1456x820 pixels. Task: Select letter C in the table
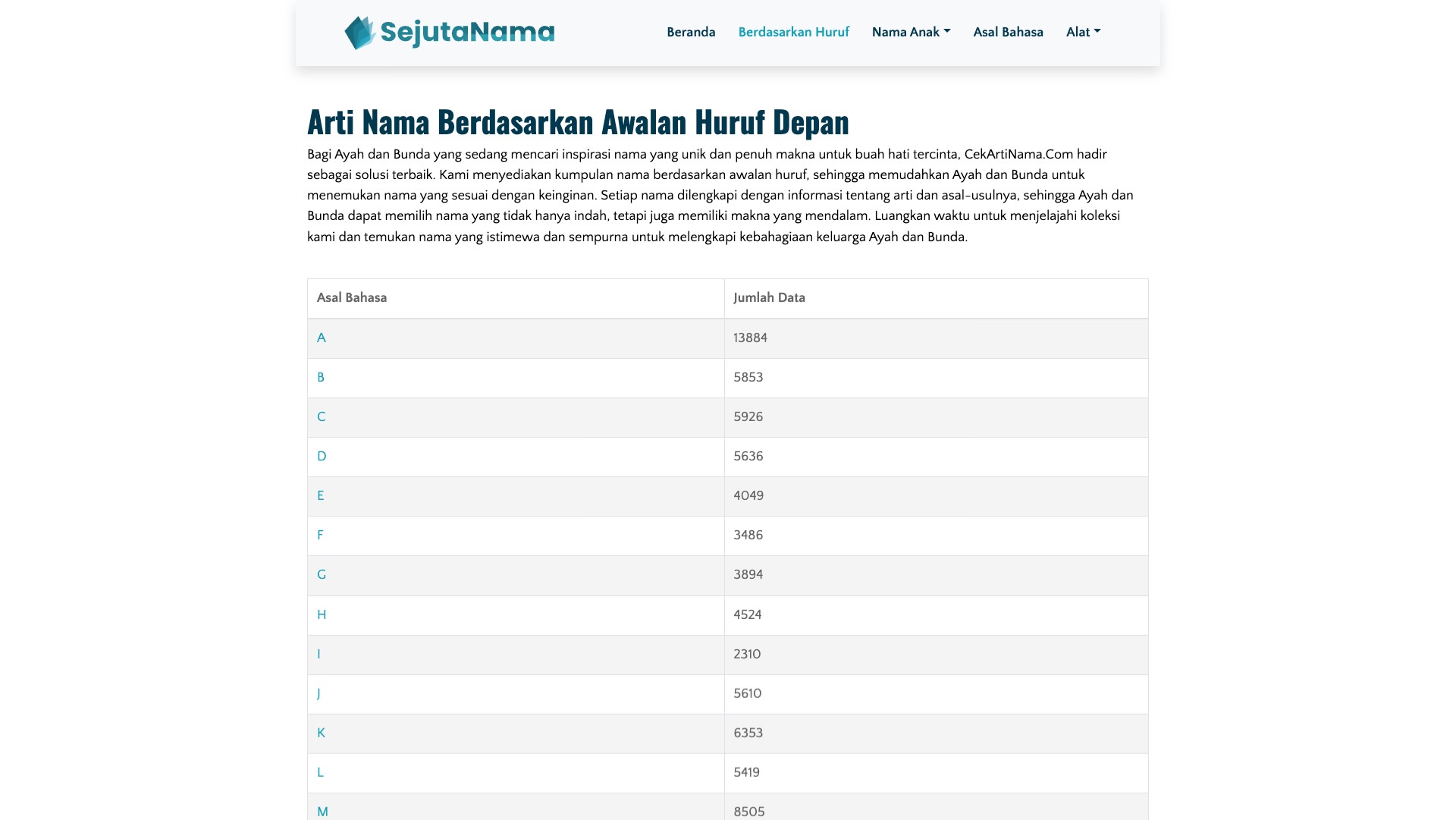coord(322,416)
